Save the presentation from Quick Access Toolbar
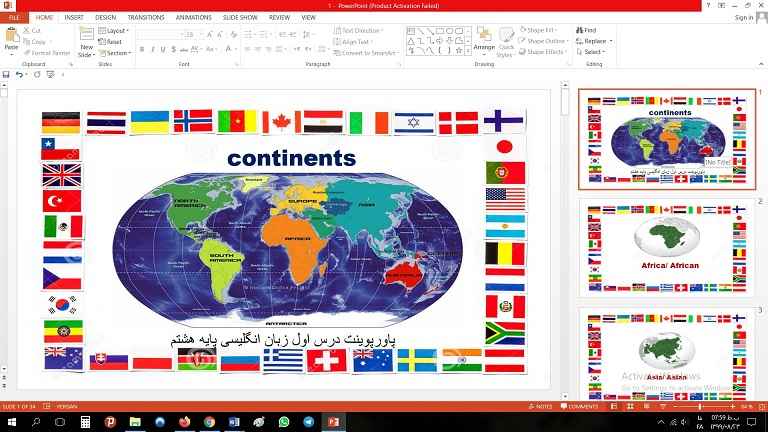The width and height of the screenshot is (768, 432). pyautogui.click(x=7, y=75)
